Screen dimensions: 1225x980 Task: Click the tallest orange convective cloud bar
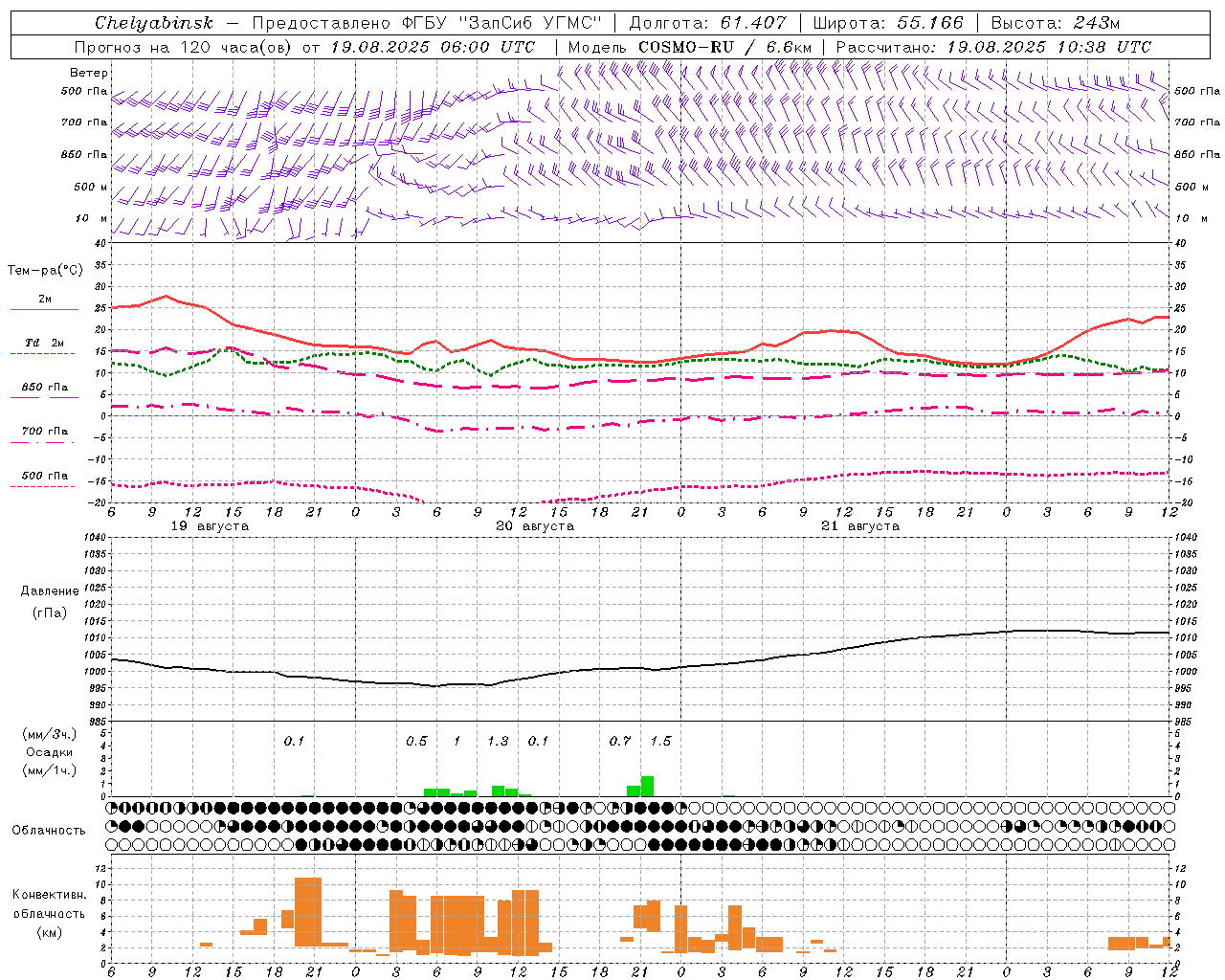tap(308, 912)
